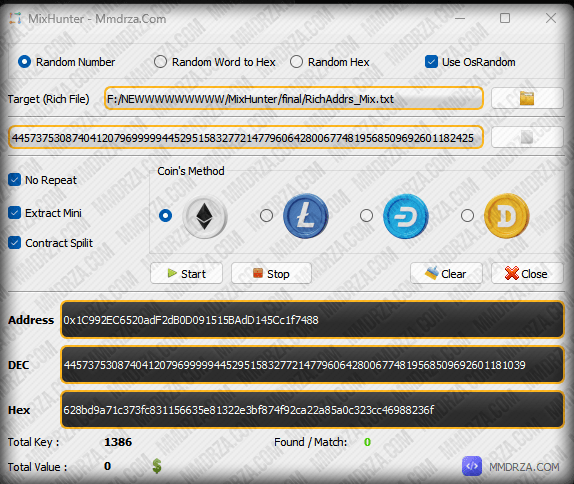Choose the Dogecoin radio button
Image resolution: width=574 pixels, height=484 pixels.
coord(467,216)
